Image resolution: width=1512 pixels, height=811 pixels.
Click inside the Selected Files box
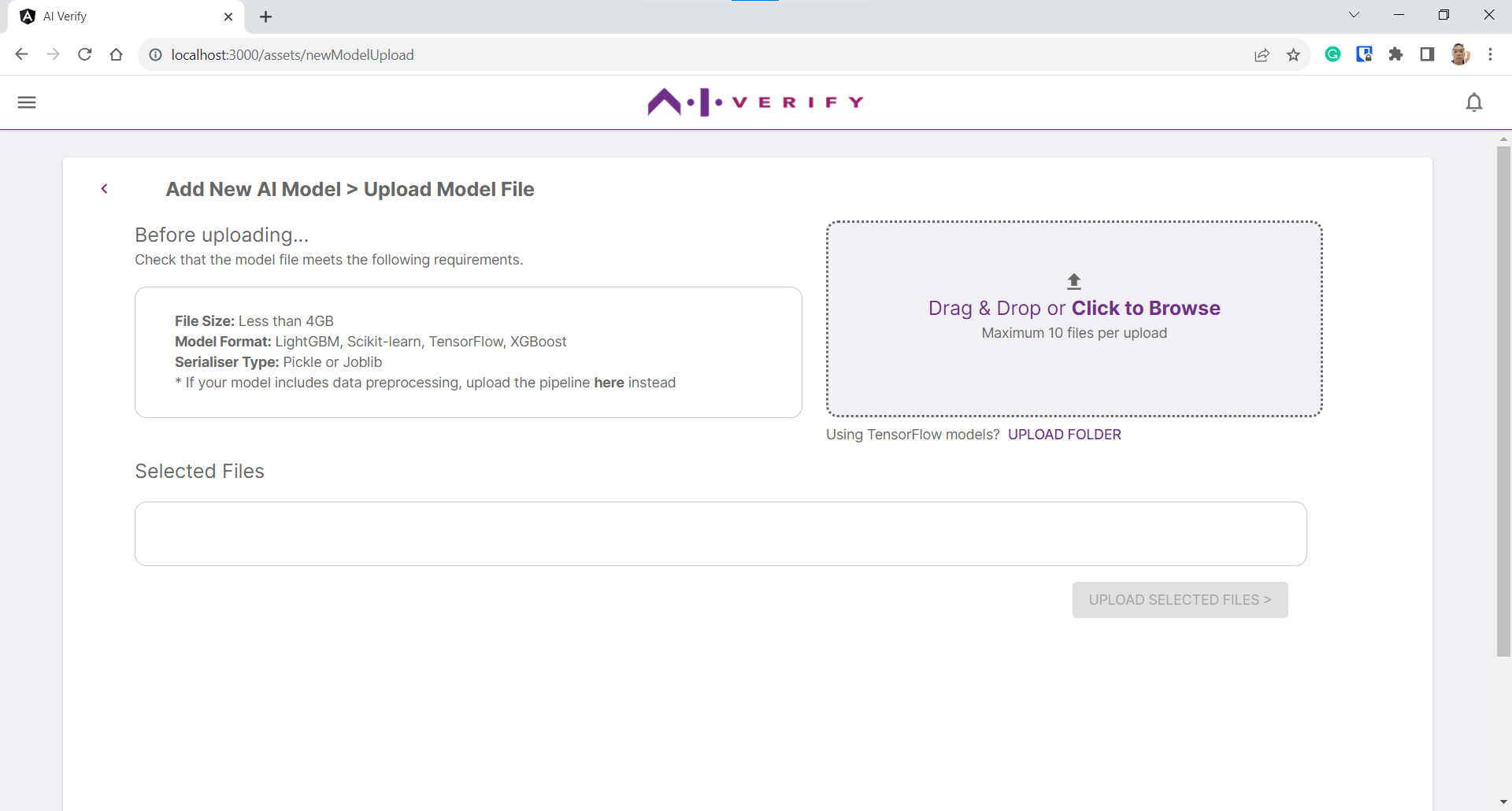pyautogui.click(x=720, y=534)
